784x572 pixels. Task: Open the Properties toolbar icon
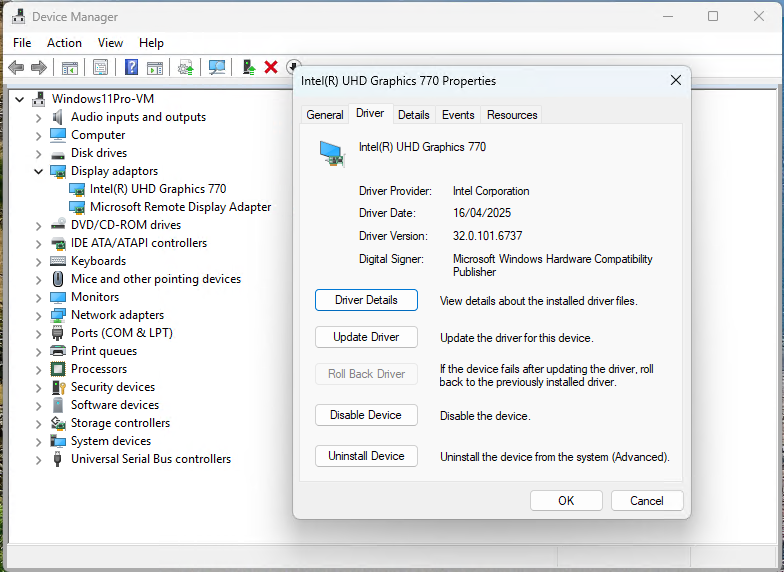[x=100, y=68]
